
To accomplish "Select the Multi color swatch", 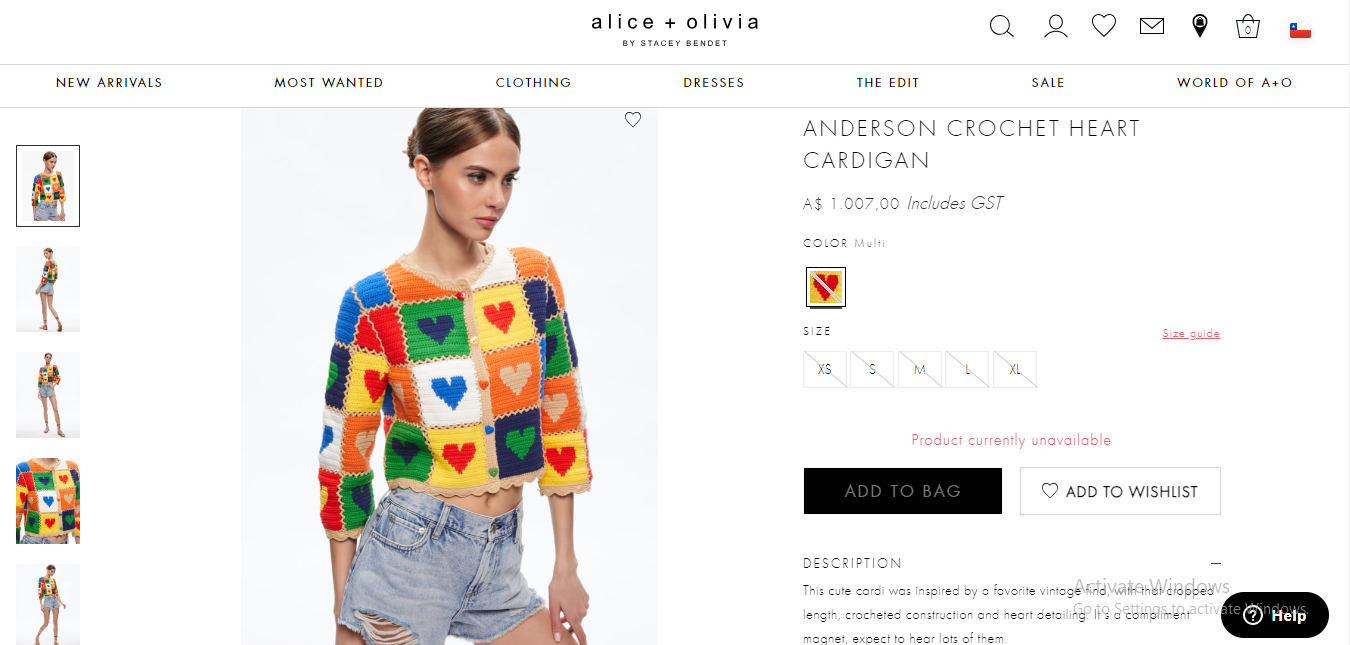I will click(x=826, y=287).
